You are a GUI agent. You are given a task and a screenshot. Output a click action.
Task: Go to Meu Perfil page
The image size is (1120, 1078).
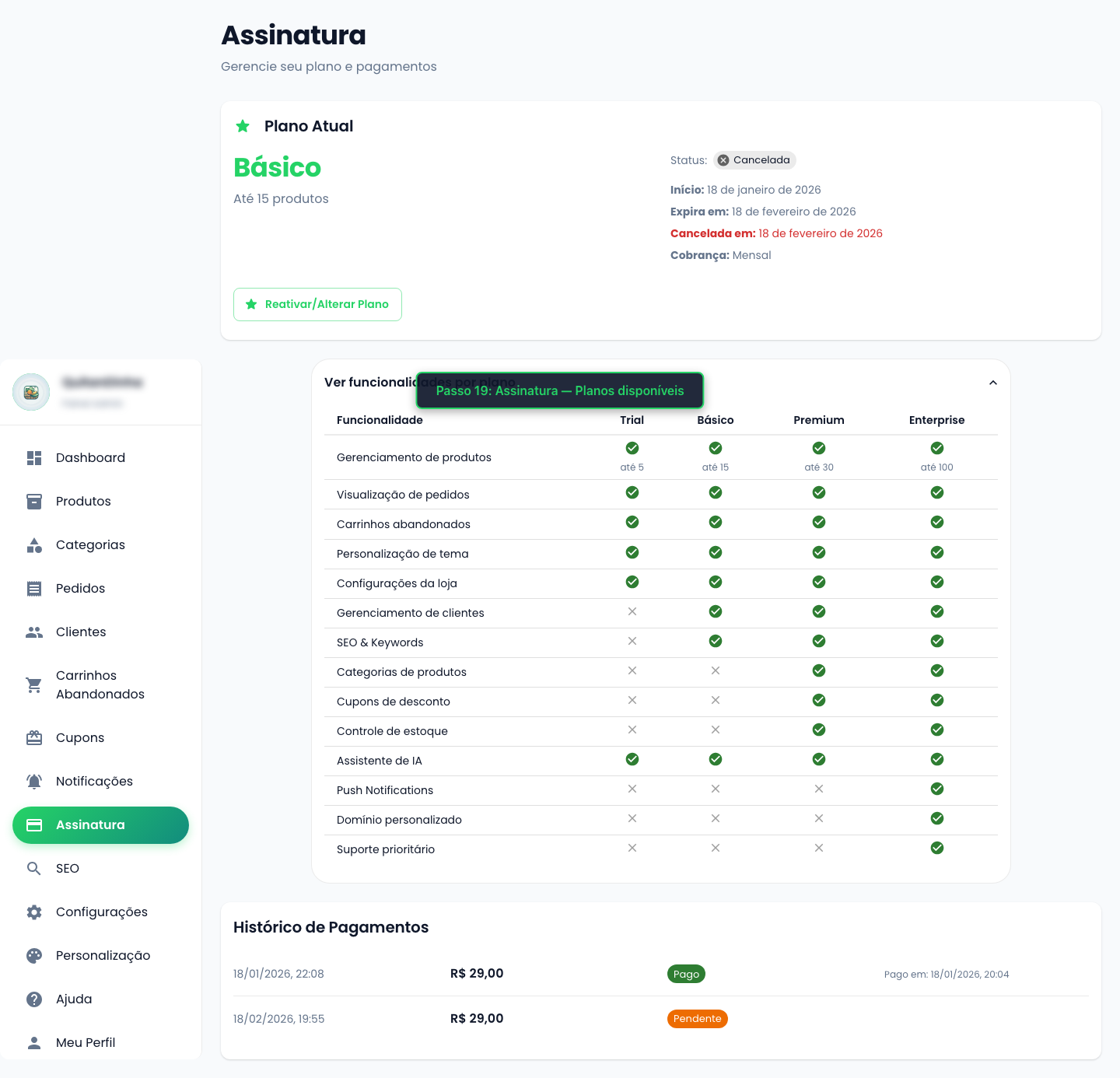(x=86, y=1043)
